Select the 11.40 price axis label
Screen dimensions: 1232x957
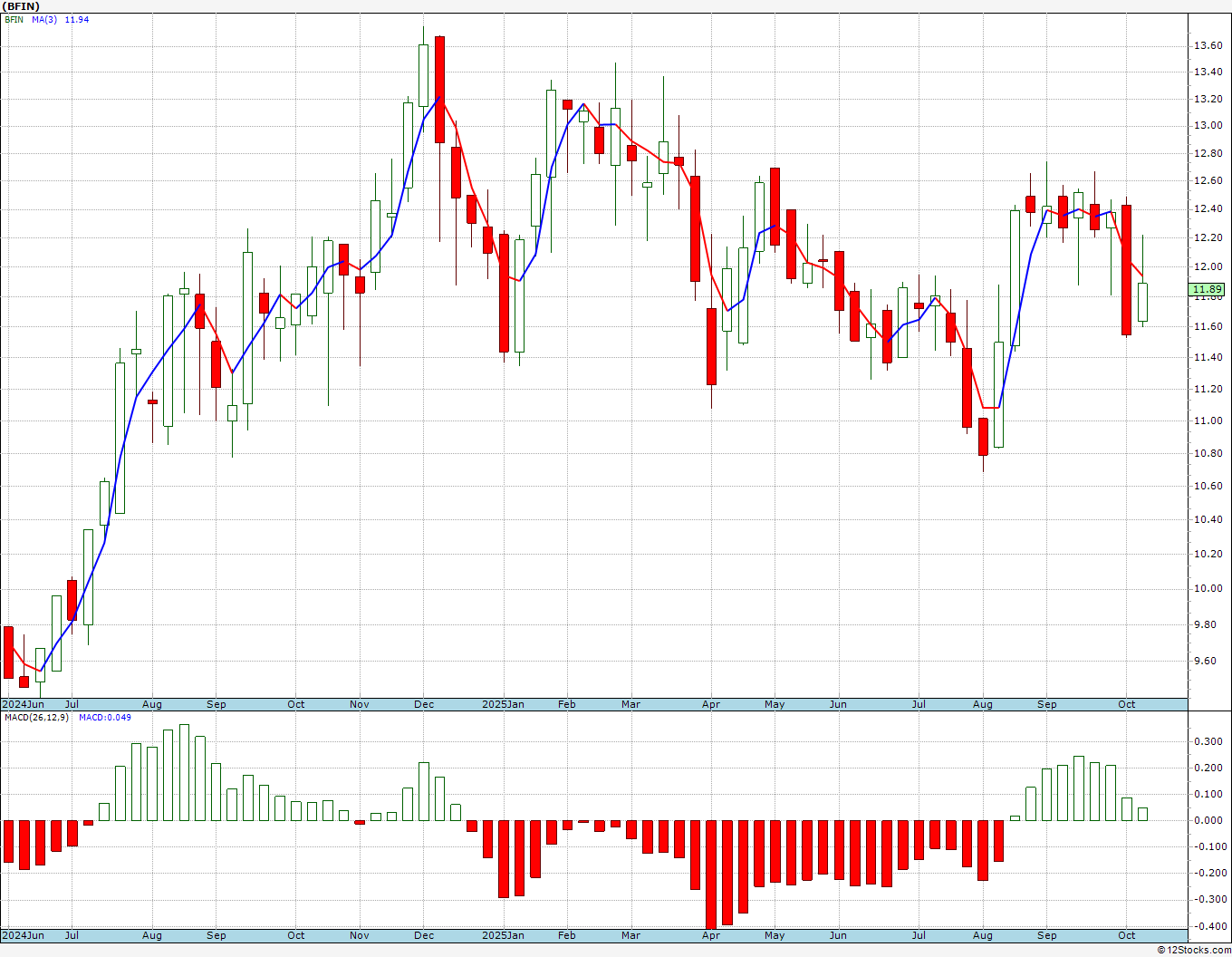coord(1208,358)
